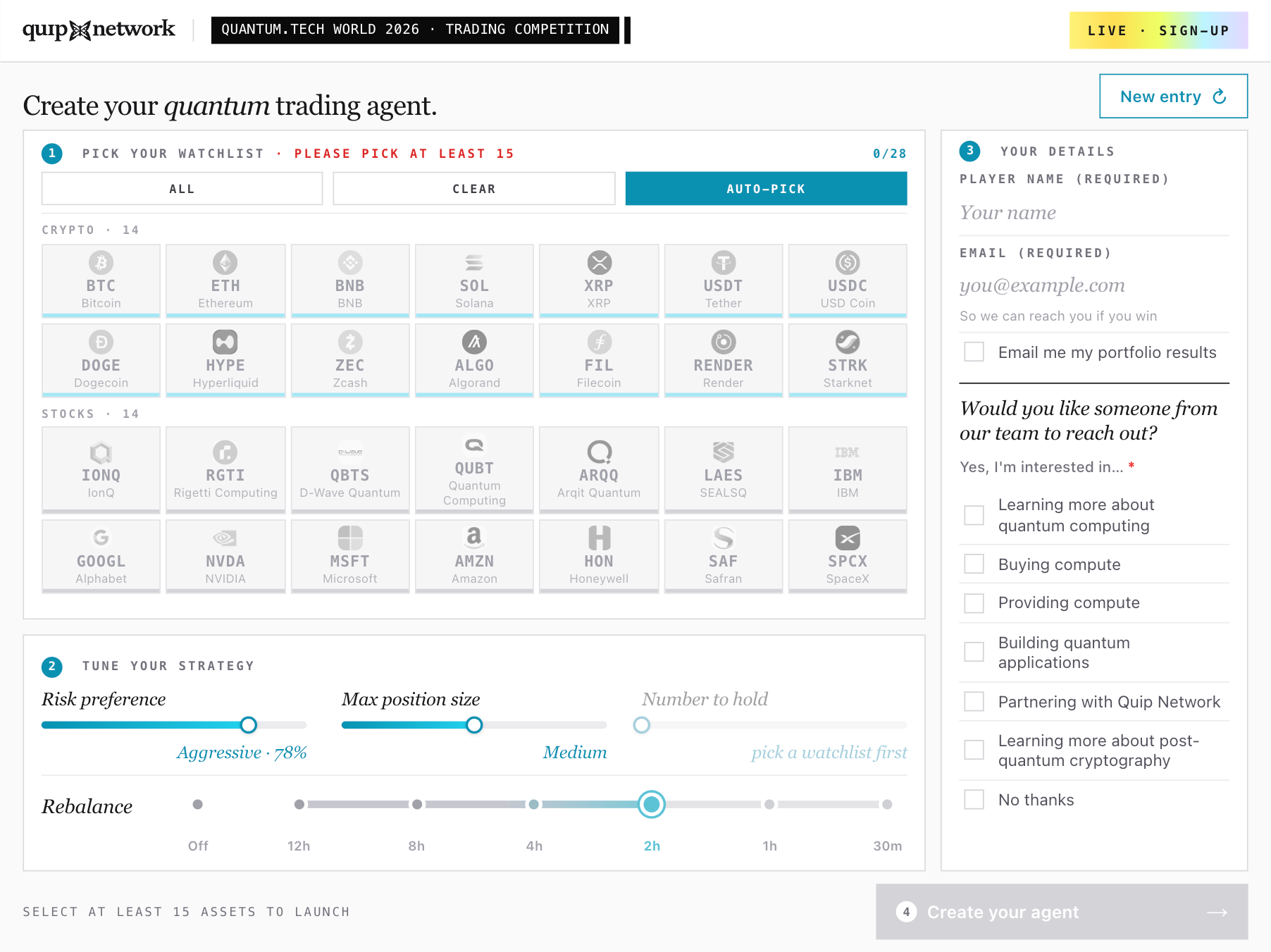Tick the No thanks checkbox

pos(974,799)
